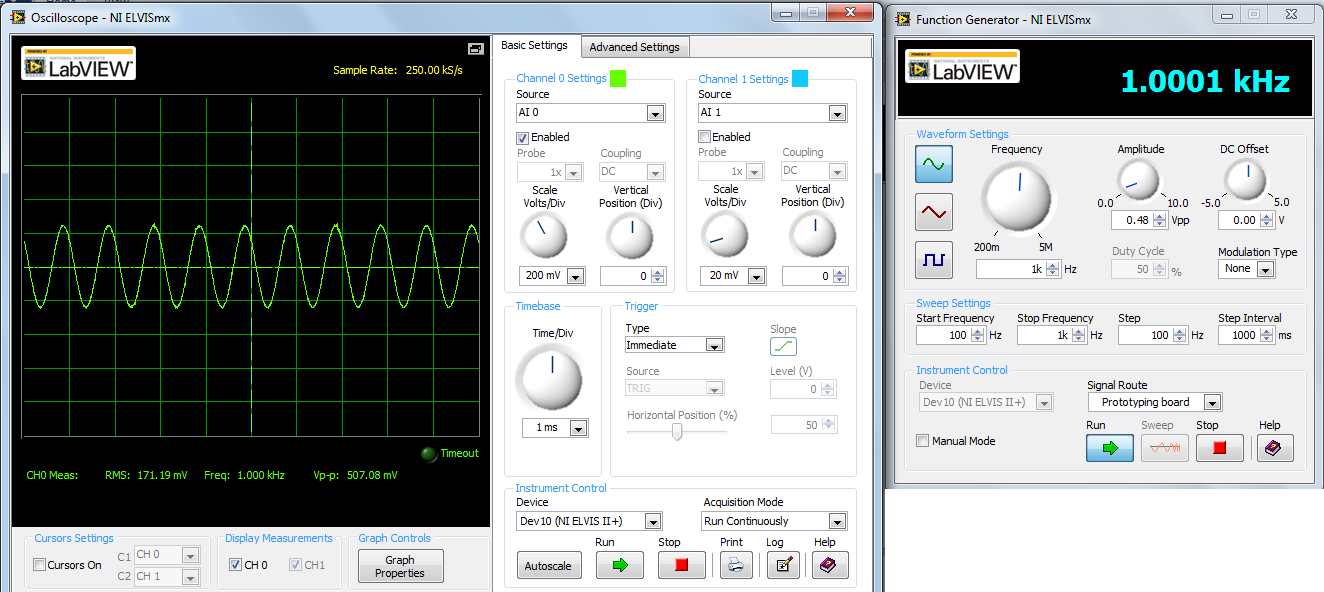
Task: Select the square waveform icon
Action: (x=934, y=259)
